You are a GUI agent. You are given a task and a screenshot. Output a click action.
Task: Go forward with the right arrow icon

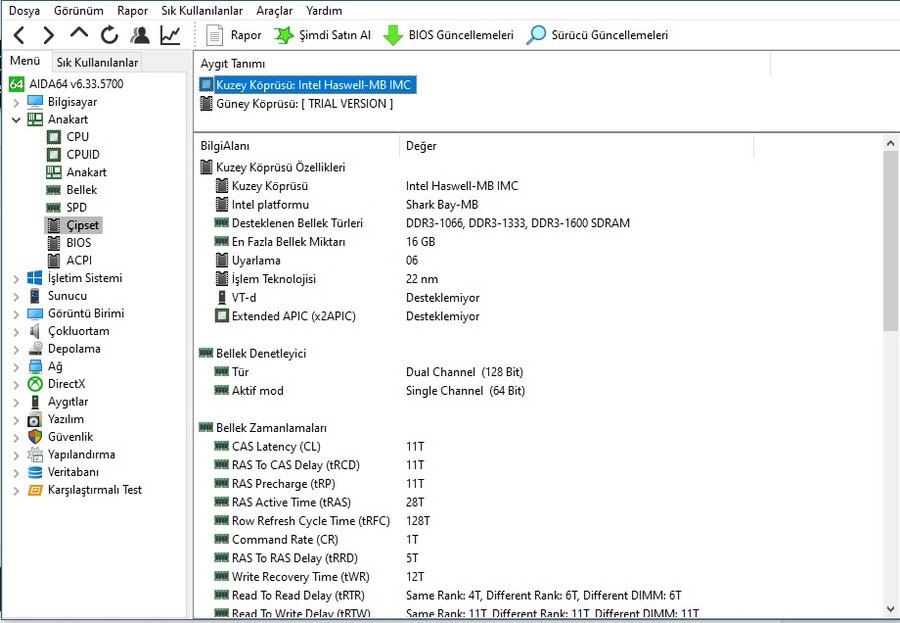pyautogui.click(x=49, y=36)
